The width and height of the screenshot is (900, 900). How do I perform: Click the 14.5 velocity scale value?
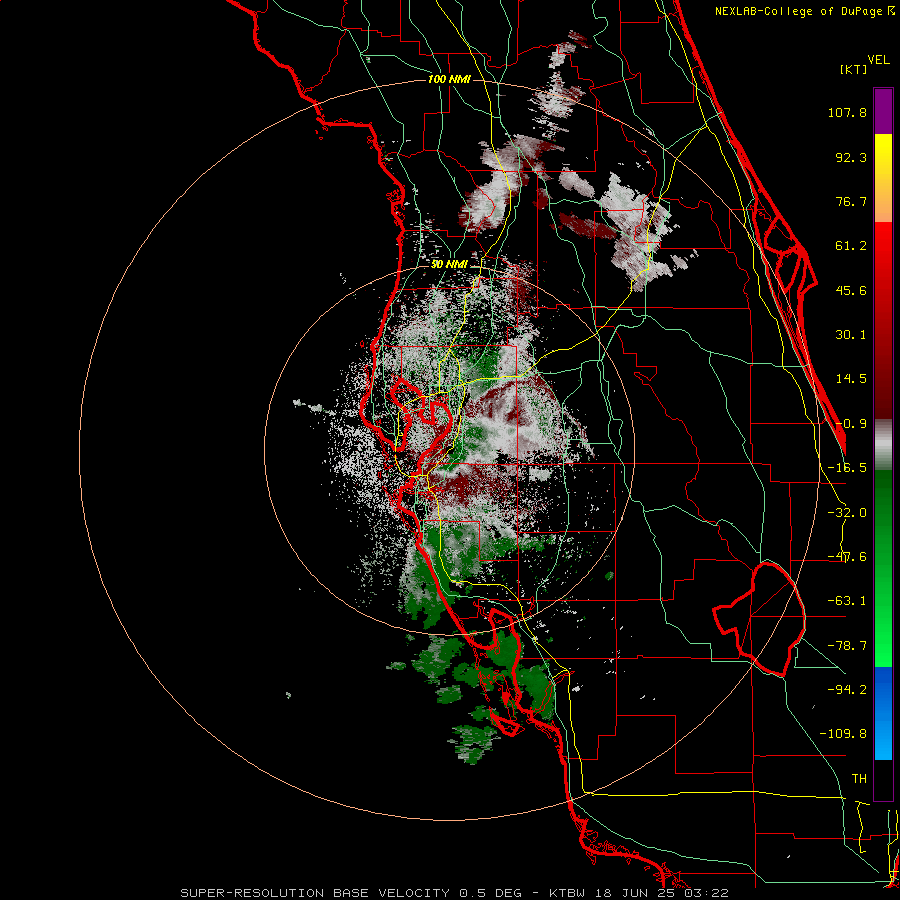pos(851,379)
